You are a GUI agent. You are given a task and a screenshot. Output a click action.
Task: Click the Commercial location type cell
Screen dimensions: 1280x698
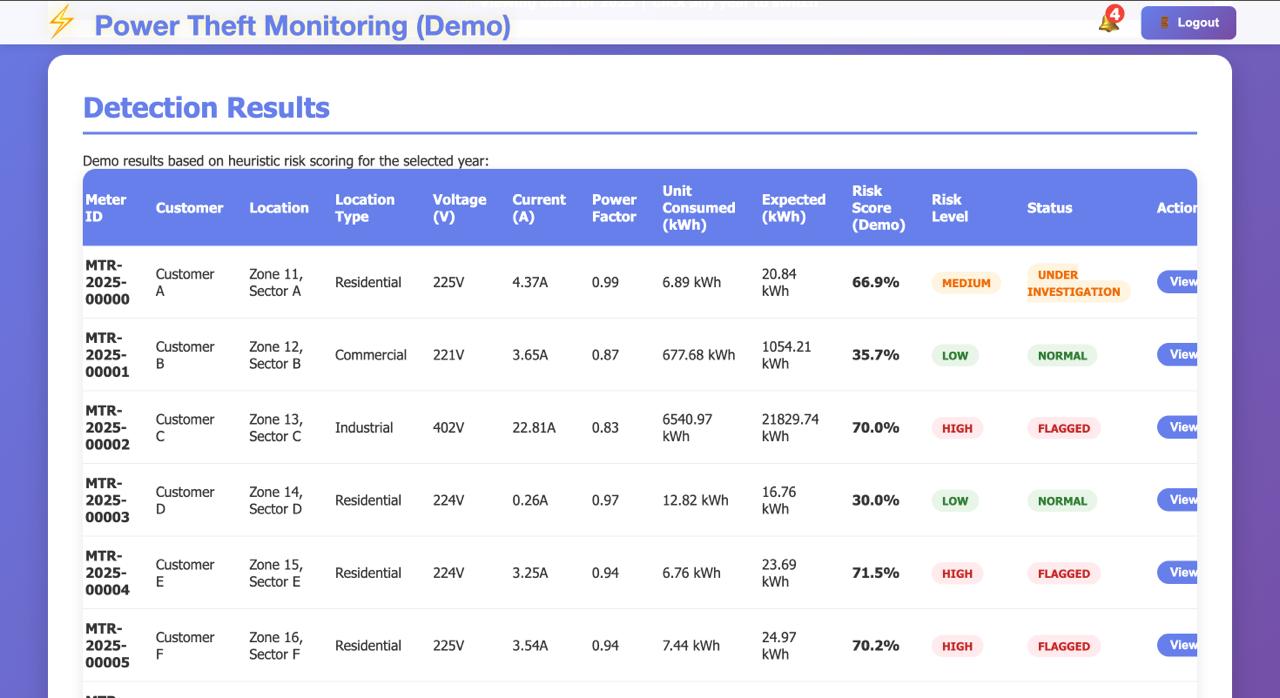370,355
